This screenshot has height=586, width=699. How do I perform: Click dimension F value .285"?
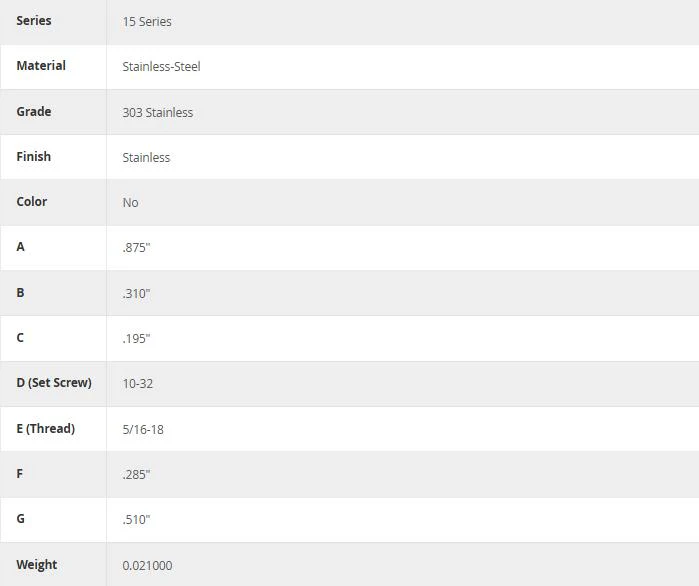pos(136,475)
